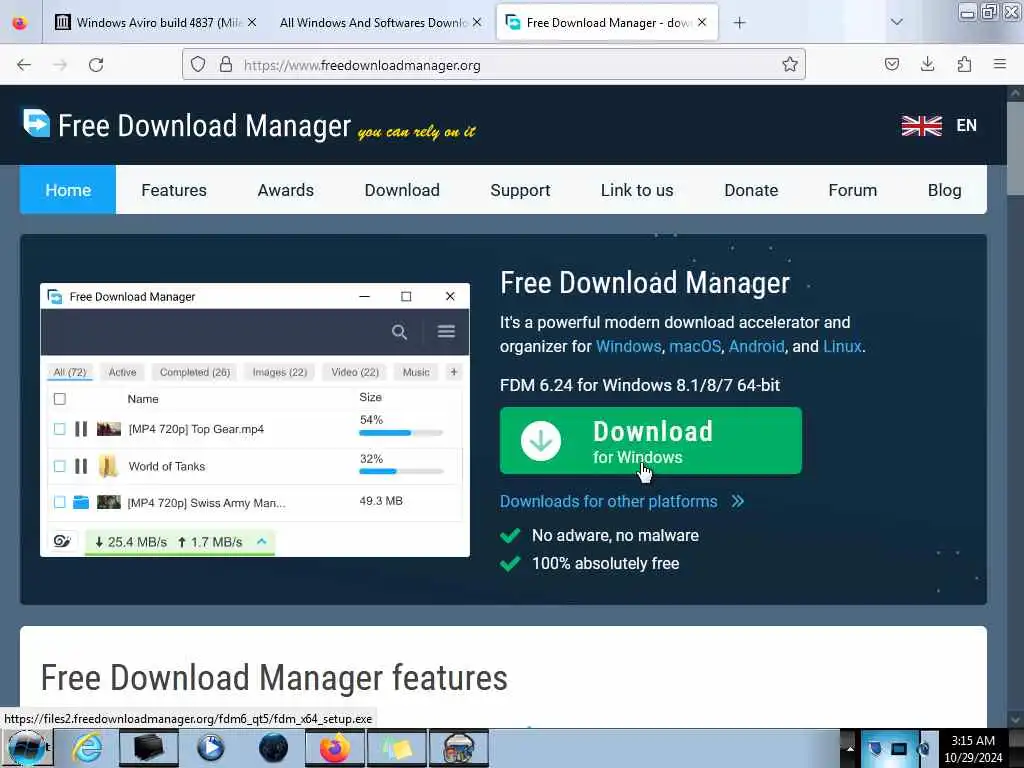The image size is (1024, 768).
Task: Click Firefox icon in taskbar
Action: (334, 748)
